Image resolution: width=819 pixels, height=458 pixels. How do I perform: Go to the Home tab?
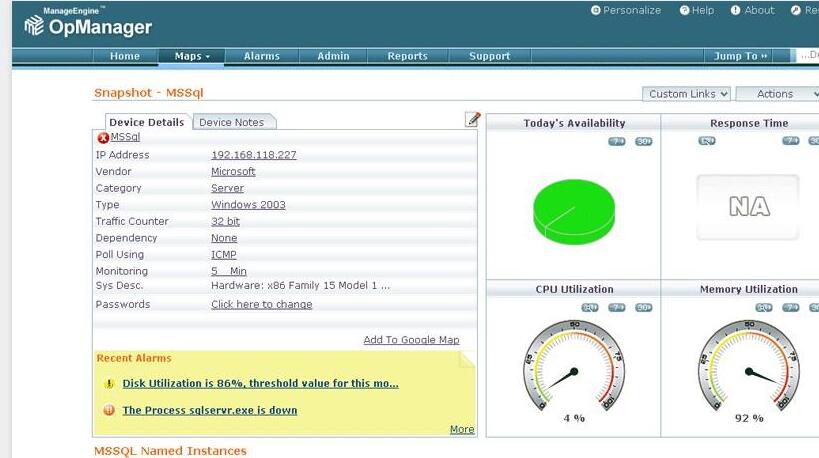pos(125,56)
